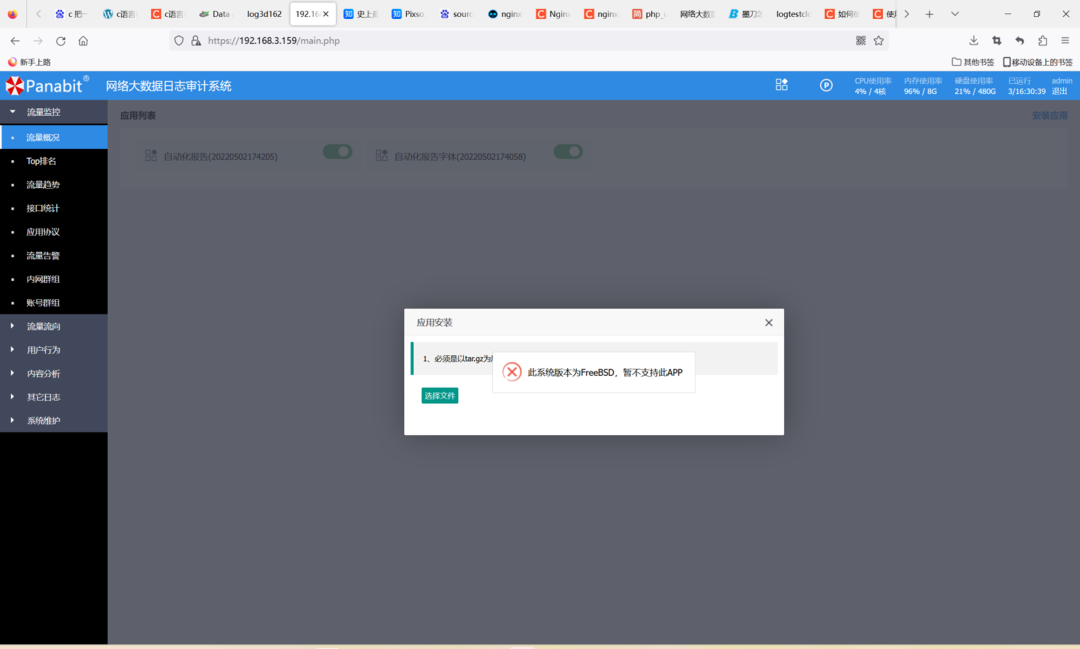Expand the 内容分析 menu section
This screenshot has height=649, width=1080.
coord(54,373)
